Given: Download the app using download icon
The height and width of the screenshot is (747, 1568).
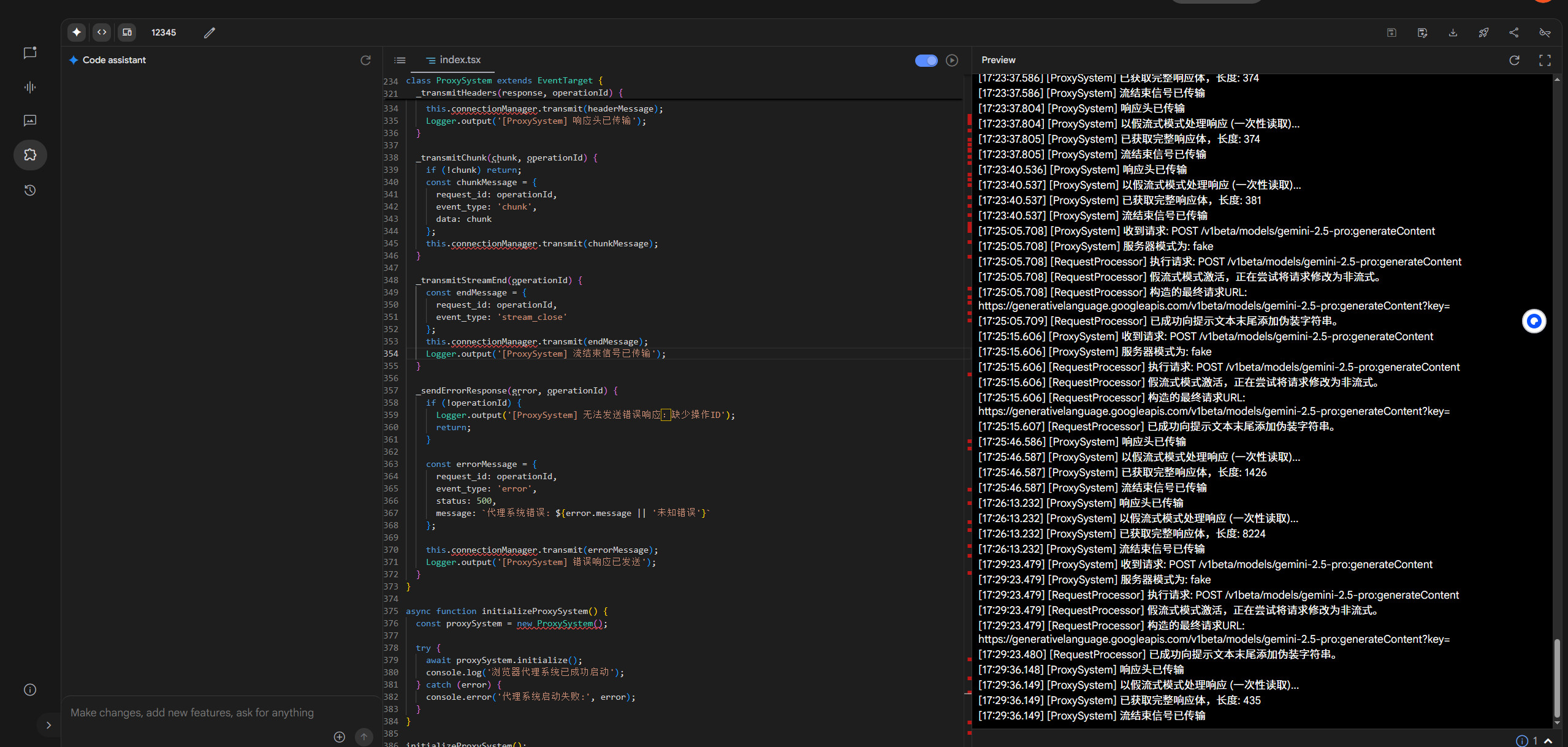Looking at the screenshot, I should coord(1453,32).
